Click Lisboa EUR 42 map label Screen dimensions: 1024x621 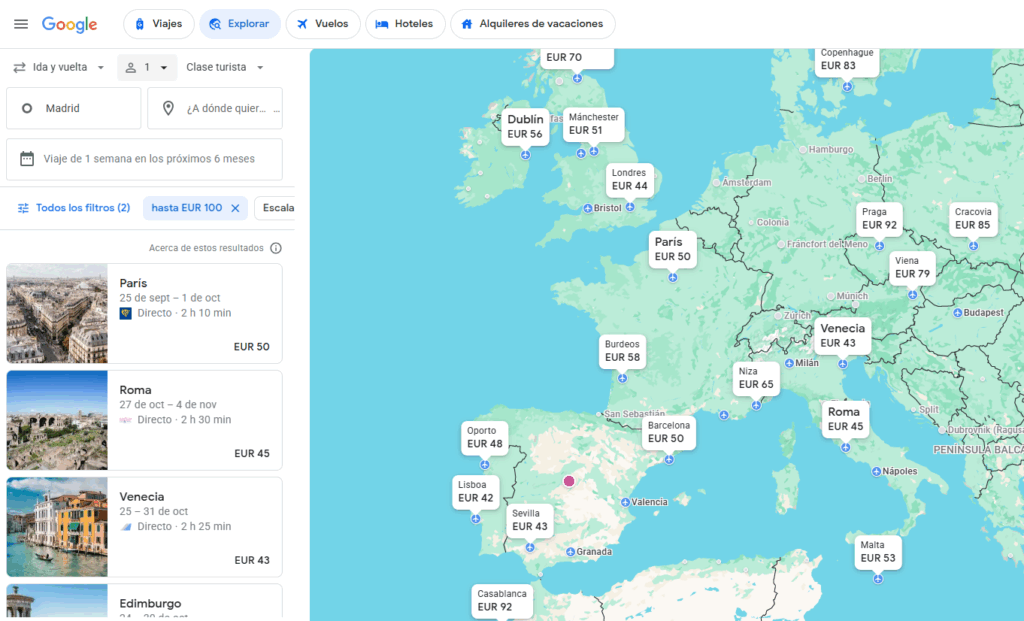[x=475, y=492]
